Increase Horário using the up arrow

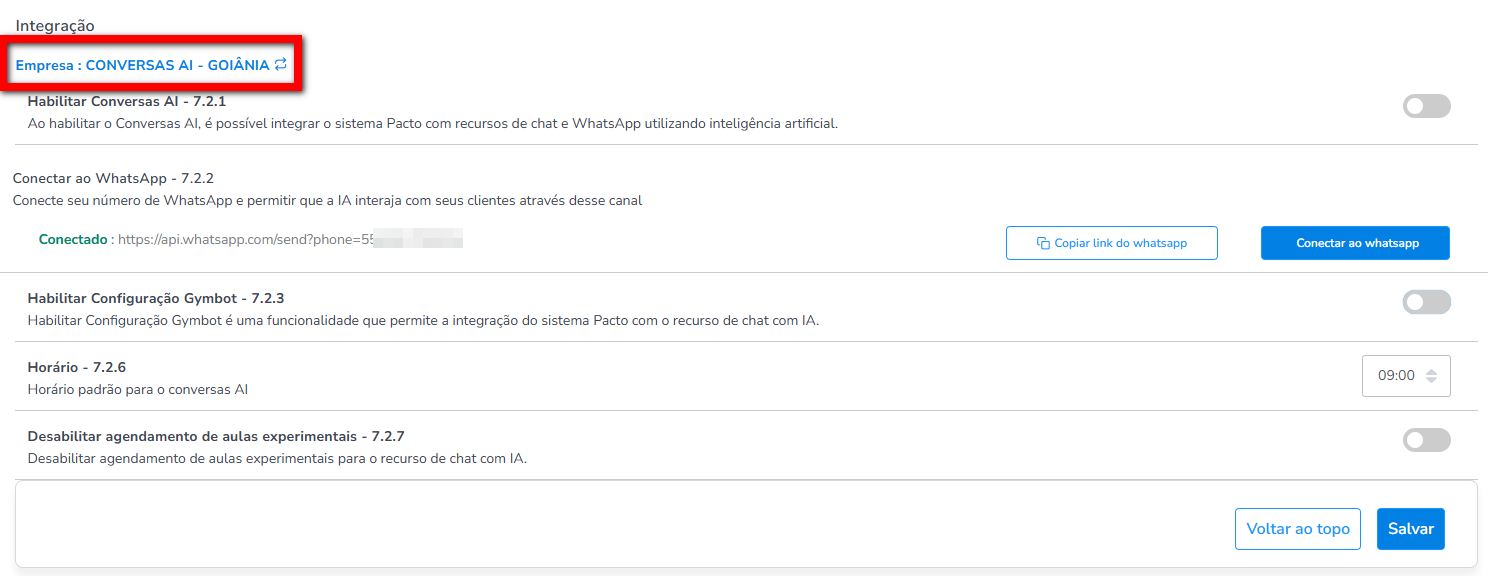coord(1431,371)
